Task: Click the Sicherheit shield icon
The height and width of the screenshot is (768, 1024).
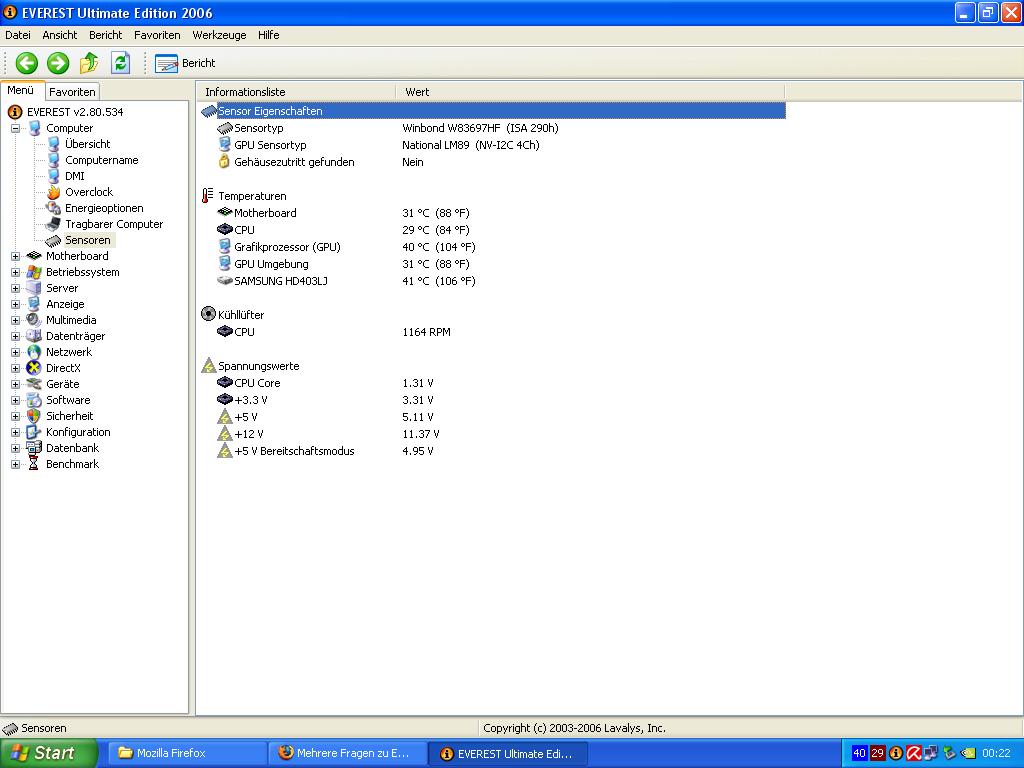Action: point(34,416)
